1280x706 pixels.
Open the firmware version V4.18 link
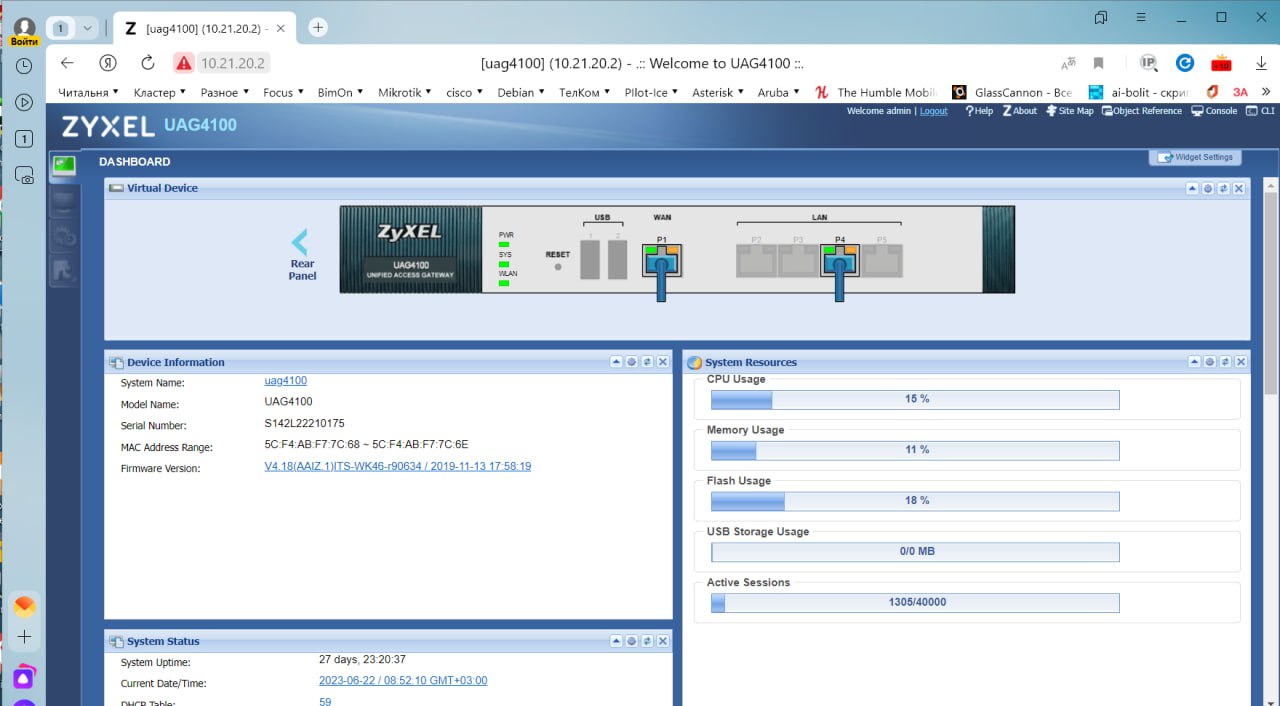[397, 466]
